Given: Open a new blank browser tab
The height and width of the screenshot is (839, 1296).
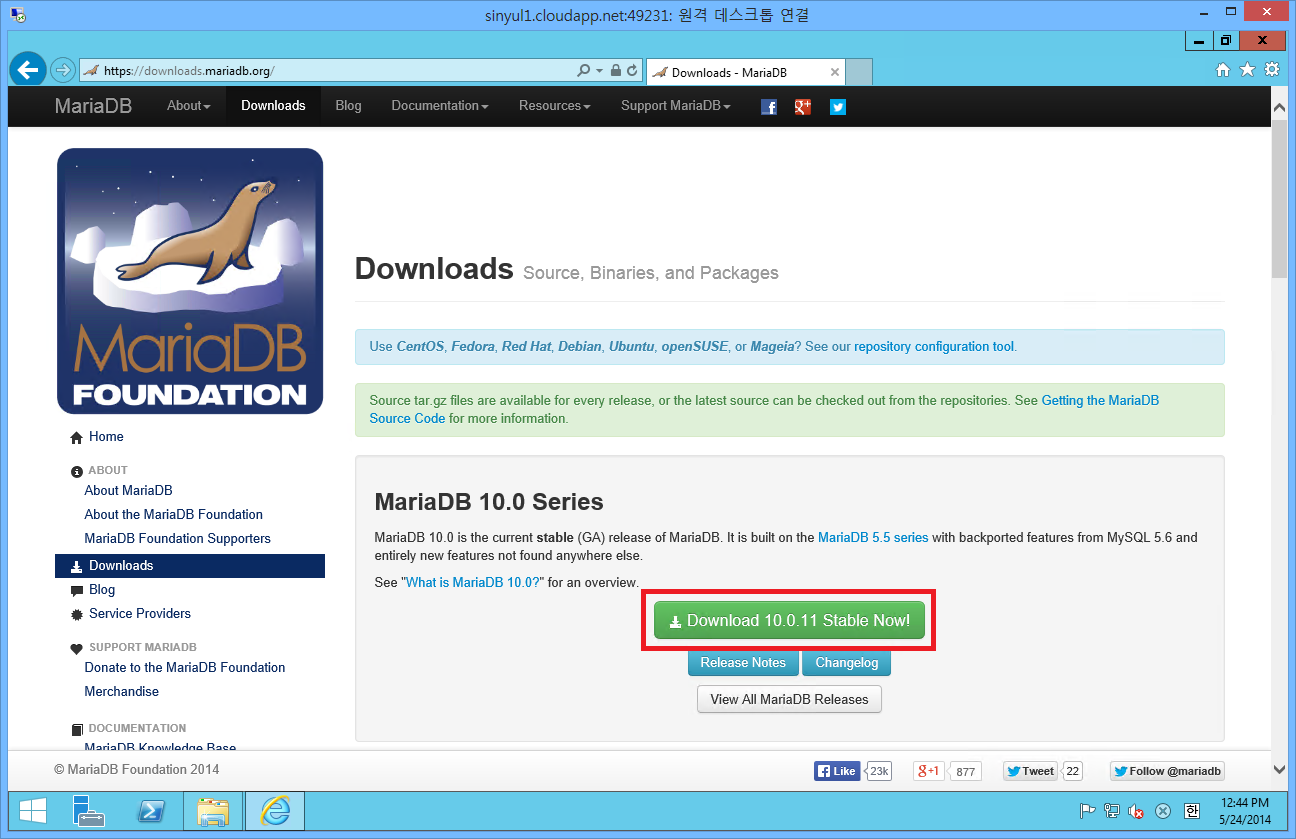Looking at the screenshot, I should click(860, 72).
